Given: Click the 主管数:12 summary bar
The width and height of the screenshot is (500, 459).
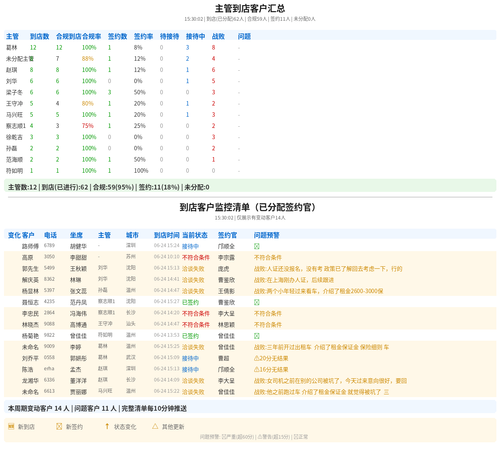Looking at the screenshot, I should pos(250,187).
